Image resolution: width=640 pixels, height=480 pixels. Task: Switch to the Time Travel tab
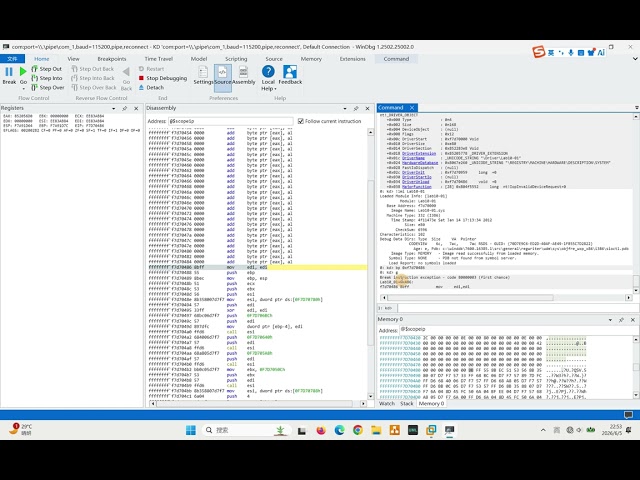pyautogui.click(x=159, y=59)
